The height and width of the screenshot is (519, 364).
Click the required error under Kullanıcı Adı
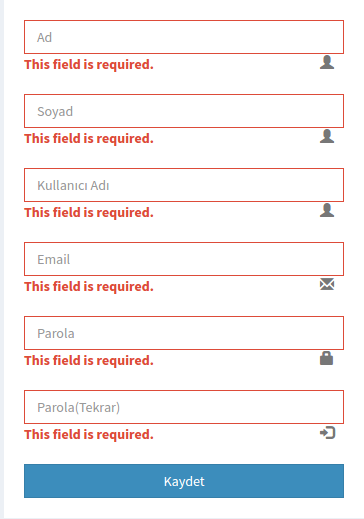[89, 213]
